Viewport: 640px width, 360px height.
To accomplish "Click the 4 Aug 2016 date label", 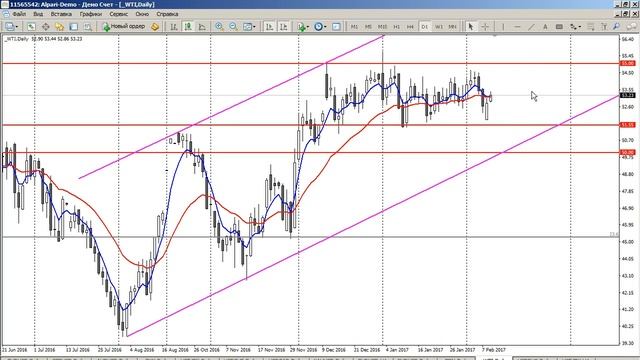I will click(142, 350).
